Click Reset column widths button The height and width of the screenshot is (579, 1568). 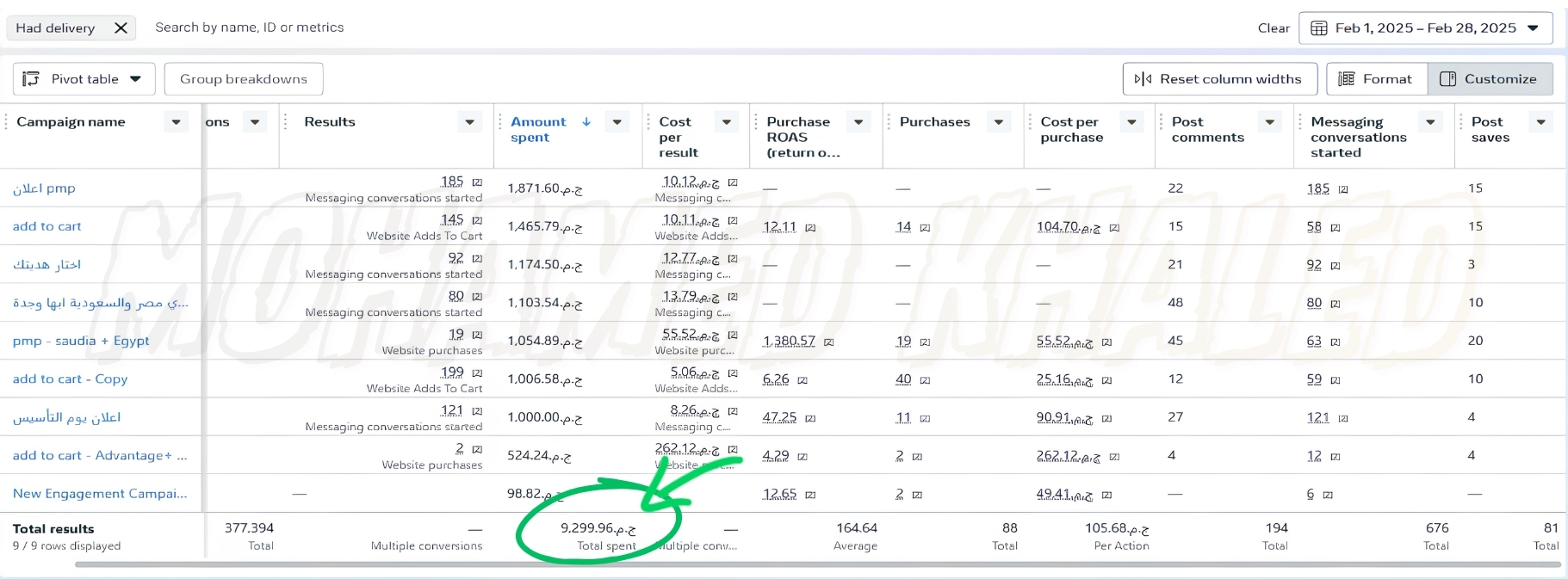tap(1219, 78)
